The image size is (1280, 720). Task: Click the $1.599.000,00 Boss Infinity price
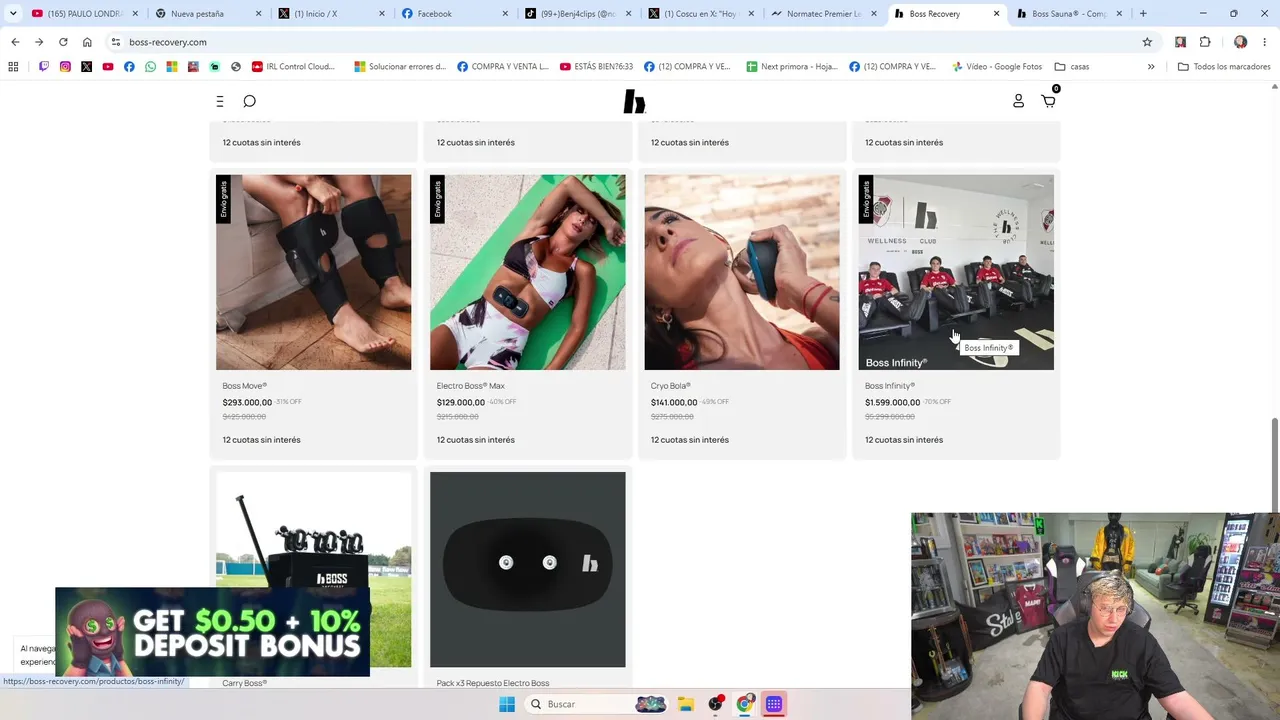893,403
